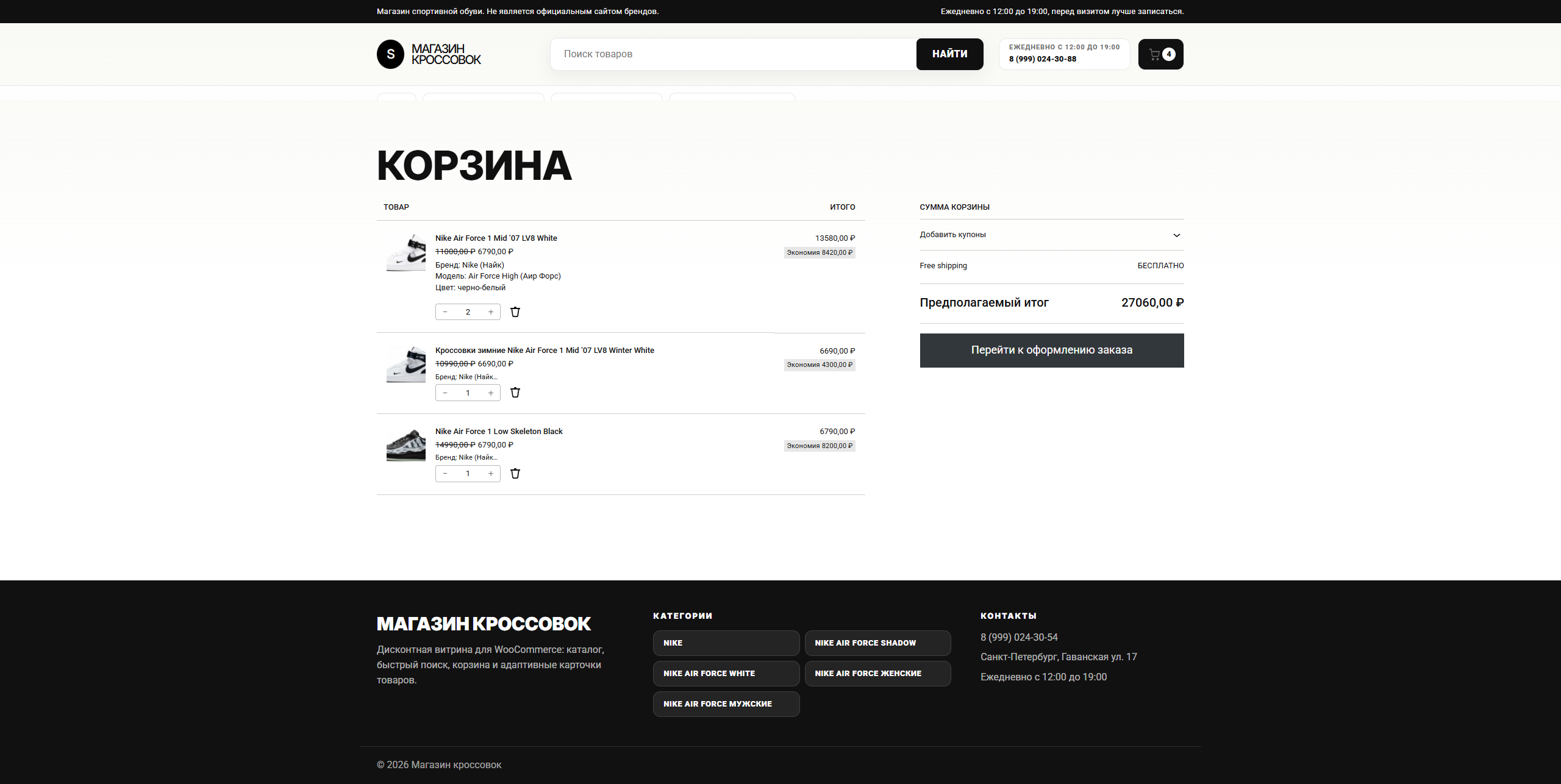1561x784 pixels.
Task: Open Nike Air Force 1 Low Skeleton Black link
Action: tap(499, 432)
